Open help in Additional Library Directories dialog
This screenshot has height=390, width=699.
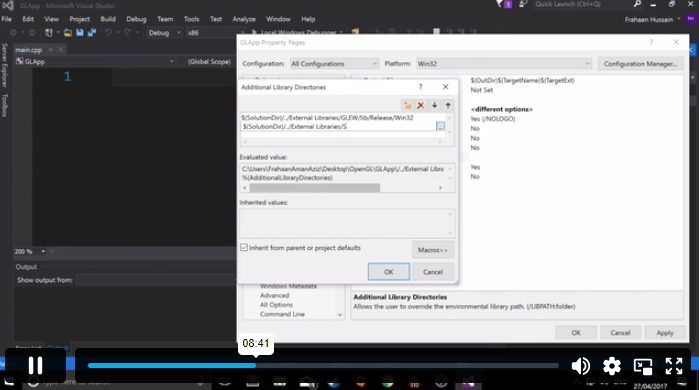[420, 87]
